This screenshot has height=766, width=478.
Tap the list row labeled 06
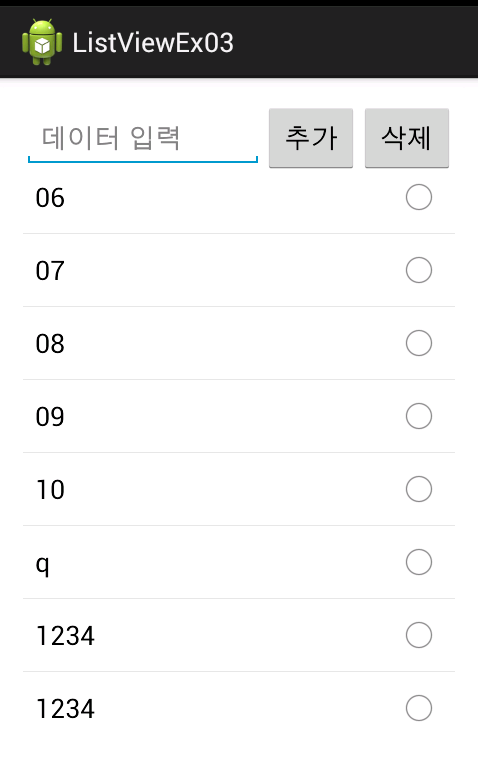tap(239, 197)
